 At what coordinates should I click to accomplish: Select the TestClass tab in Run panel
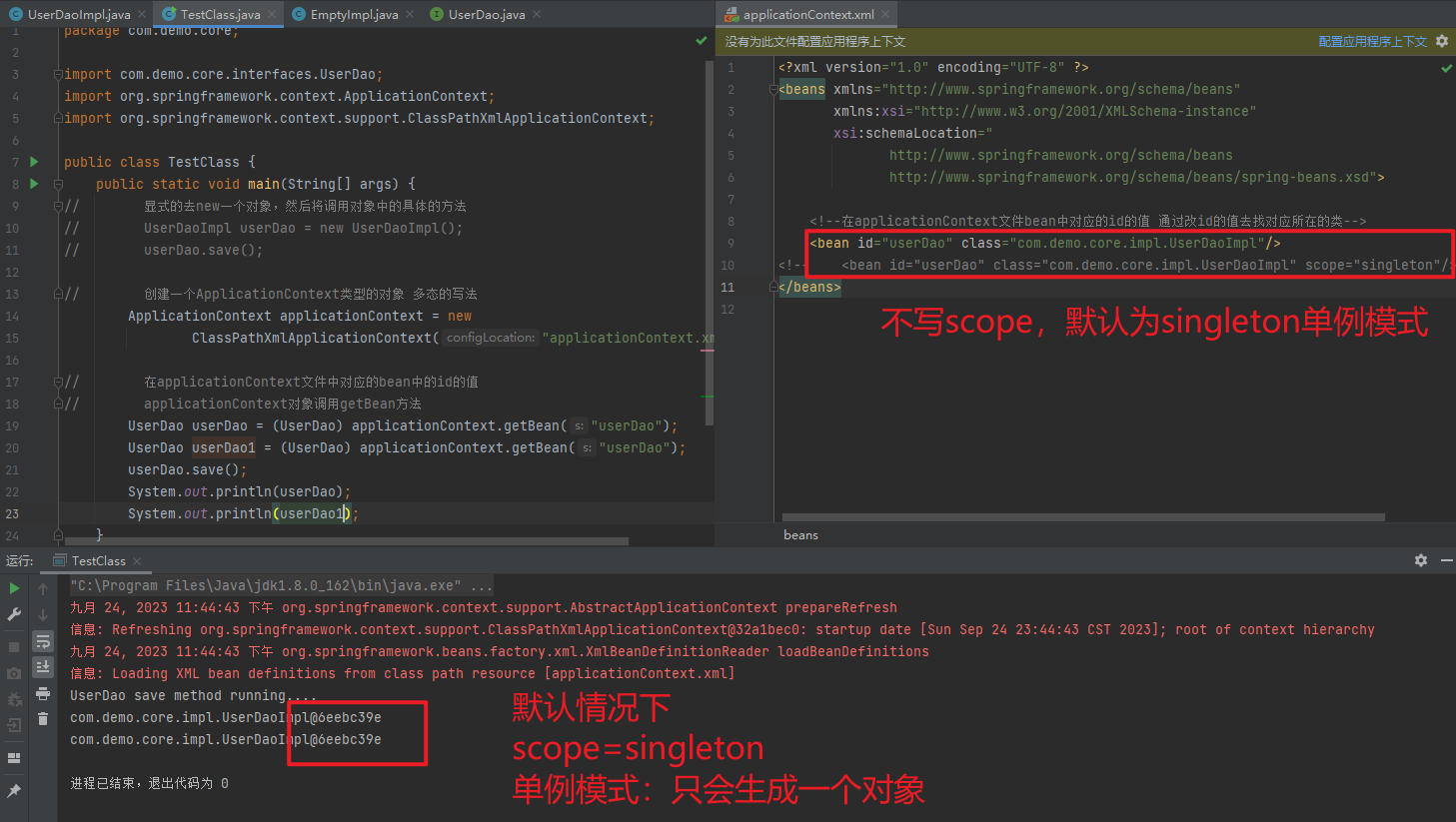click(x=98, y=561)
